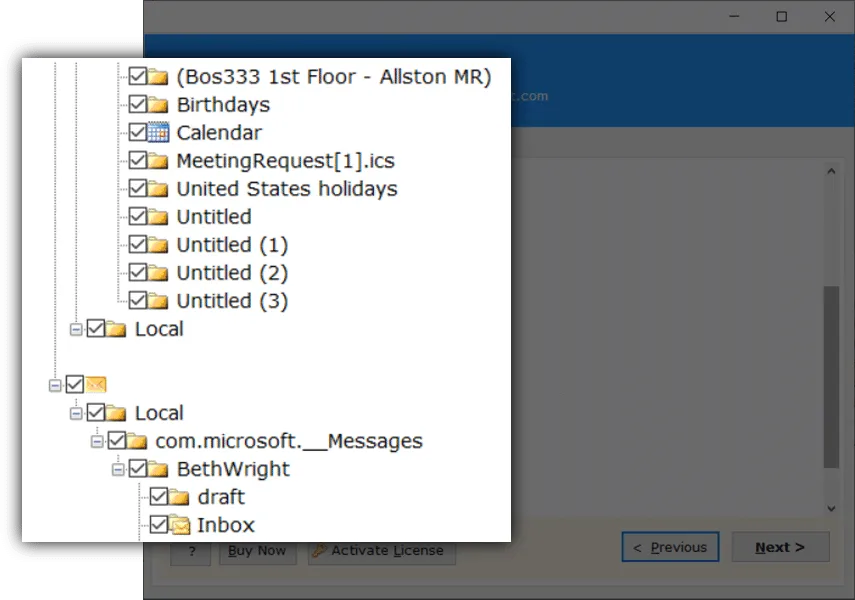
Task: Click the file icon for MeetingRequest[1].ics
Action: pos(158,160)
